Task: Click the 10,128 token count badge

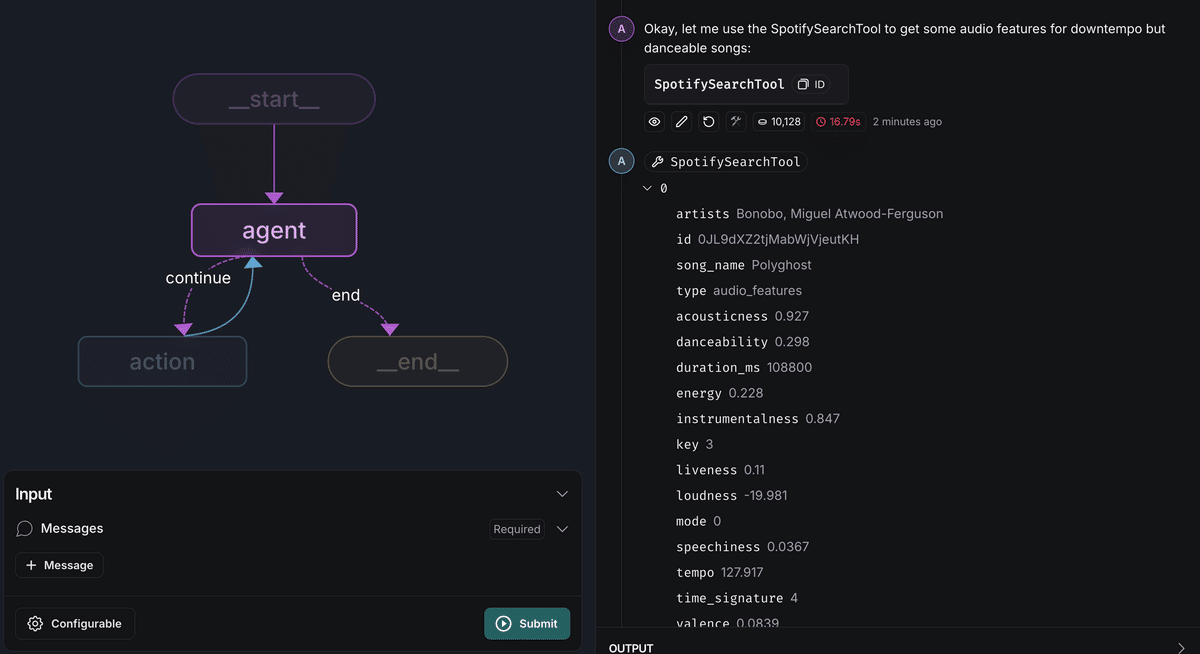Action: pos(779,122)
